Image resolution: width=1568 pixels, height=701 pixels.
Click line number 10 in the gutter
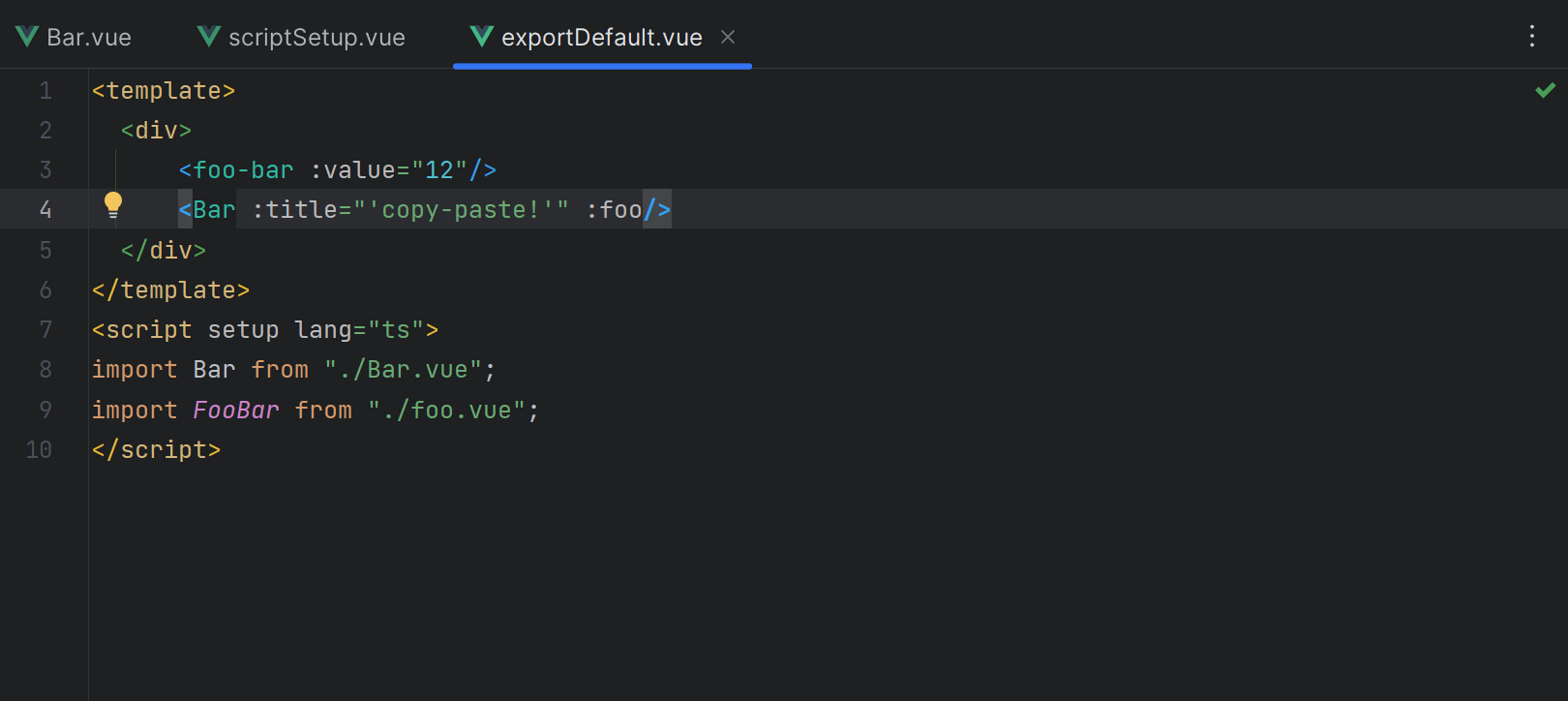pyautogui.click(x=39, y=450)
